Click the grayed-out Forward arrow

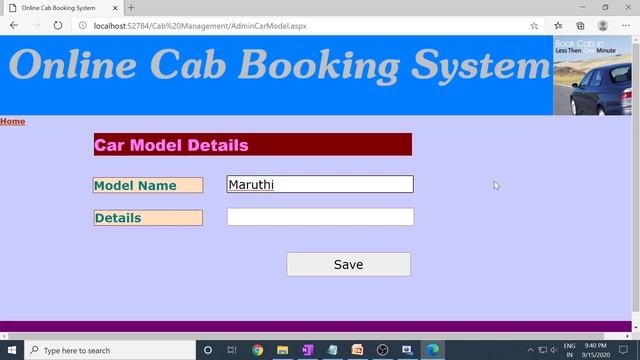36,26
